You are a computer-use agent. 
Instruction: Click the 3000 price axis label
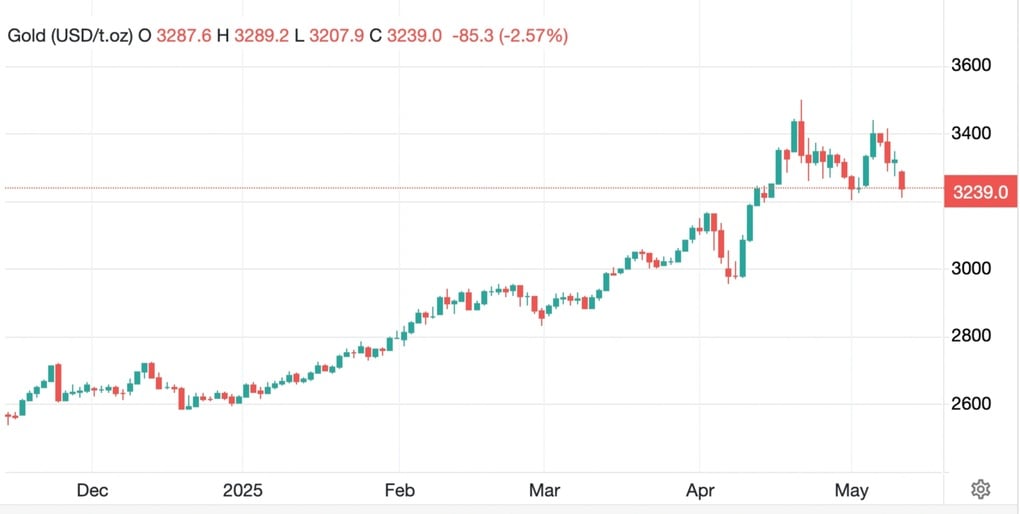971,269
